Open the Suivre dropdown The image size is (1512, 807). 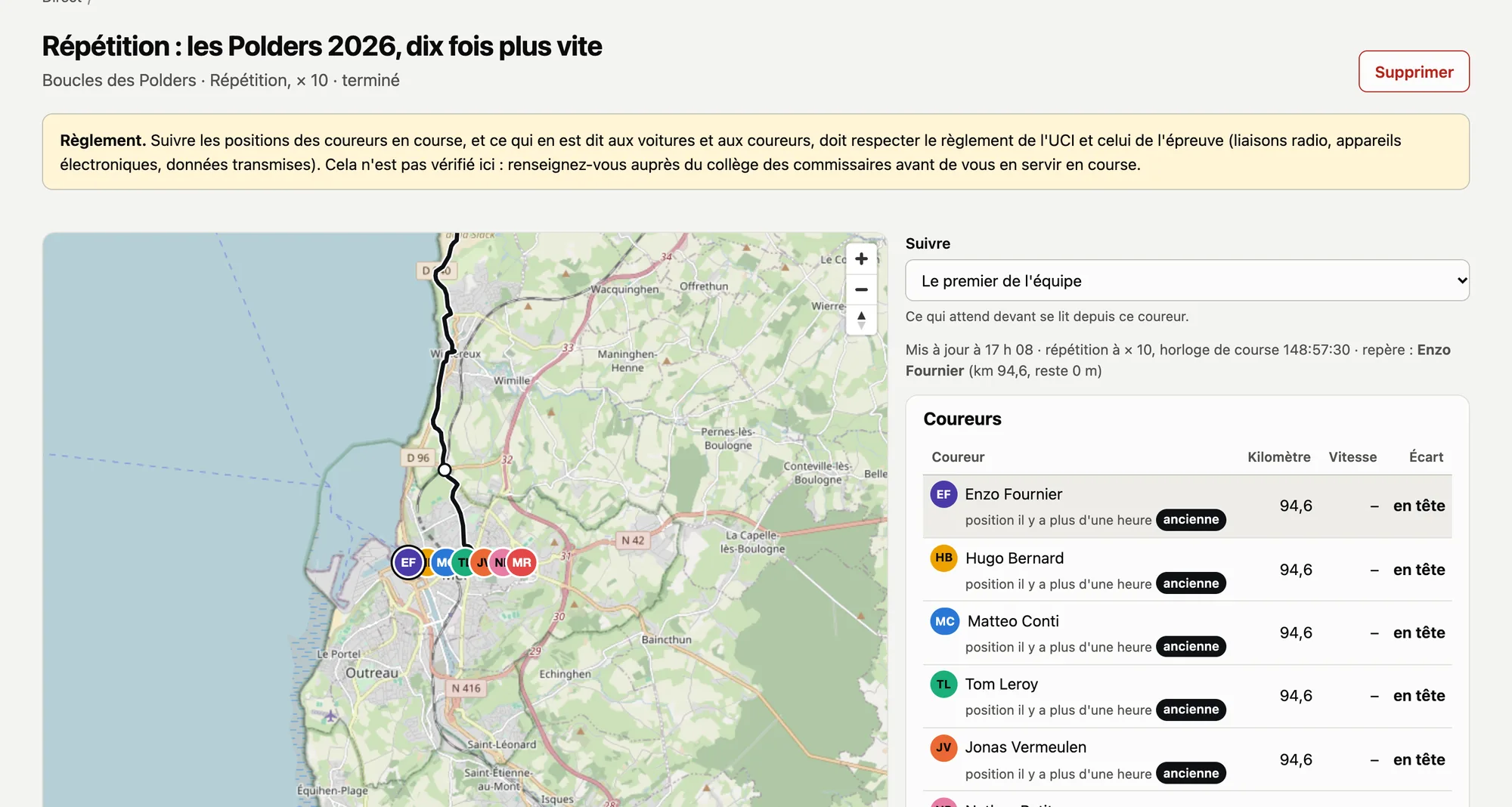(x=1187, y=280)
